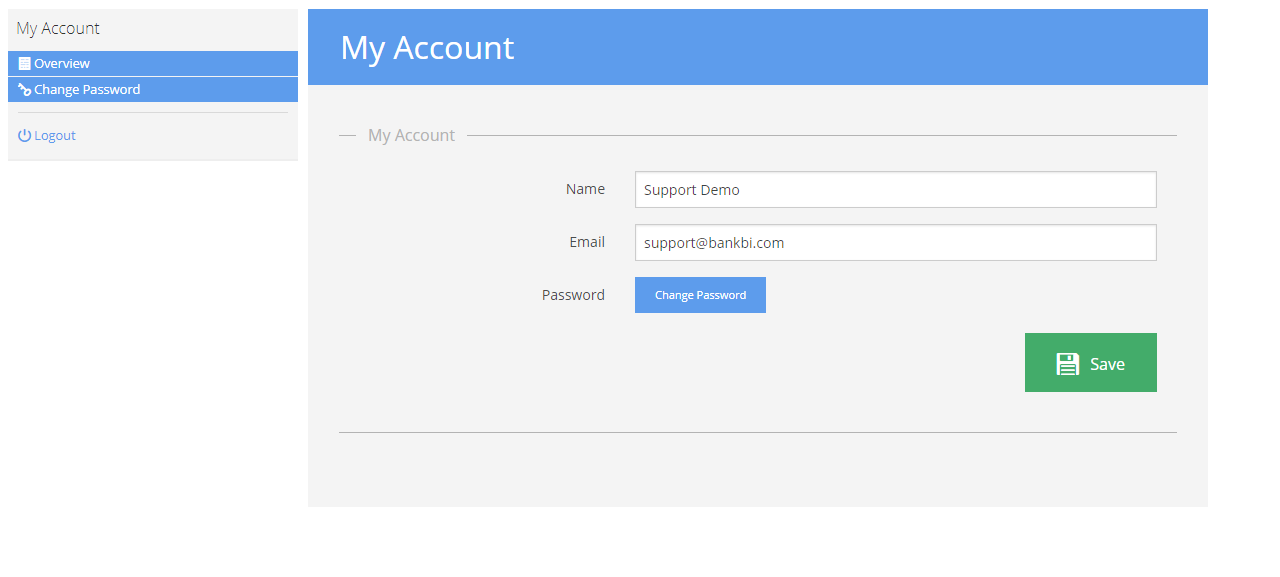1280x577 pixels.
Task: Select Change Password in the sidebar menu
Action: tap(153, 90)
